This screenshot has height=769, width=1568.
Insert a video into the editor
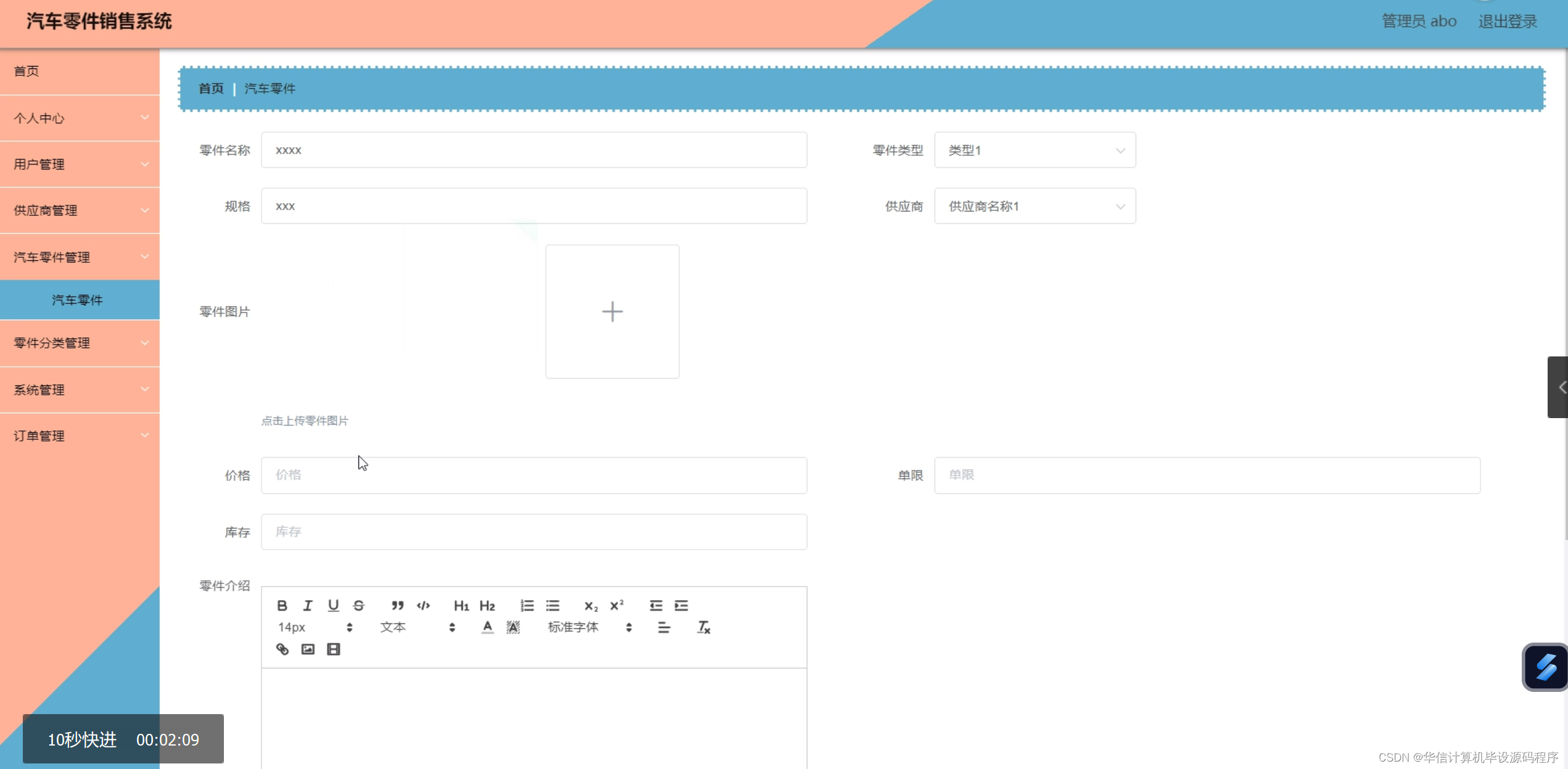point(334,649)
